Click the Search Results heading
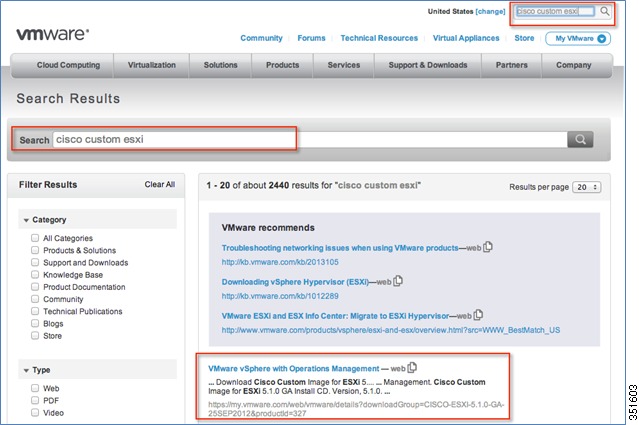This screenshot has height=425, width=639. [x=68, y=99]
